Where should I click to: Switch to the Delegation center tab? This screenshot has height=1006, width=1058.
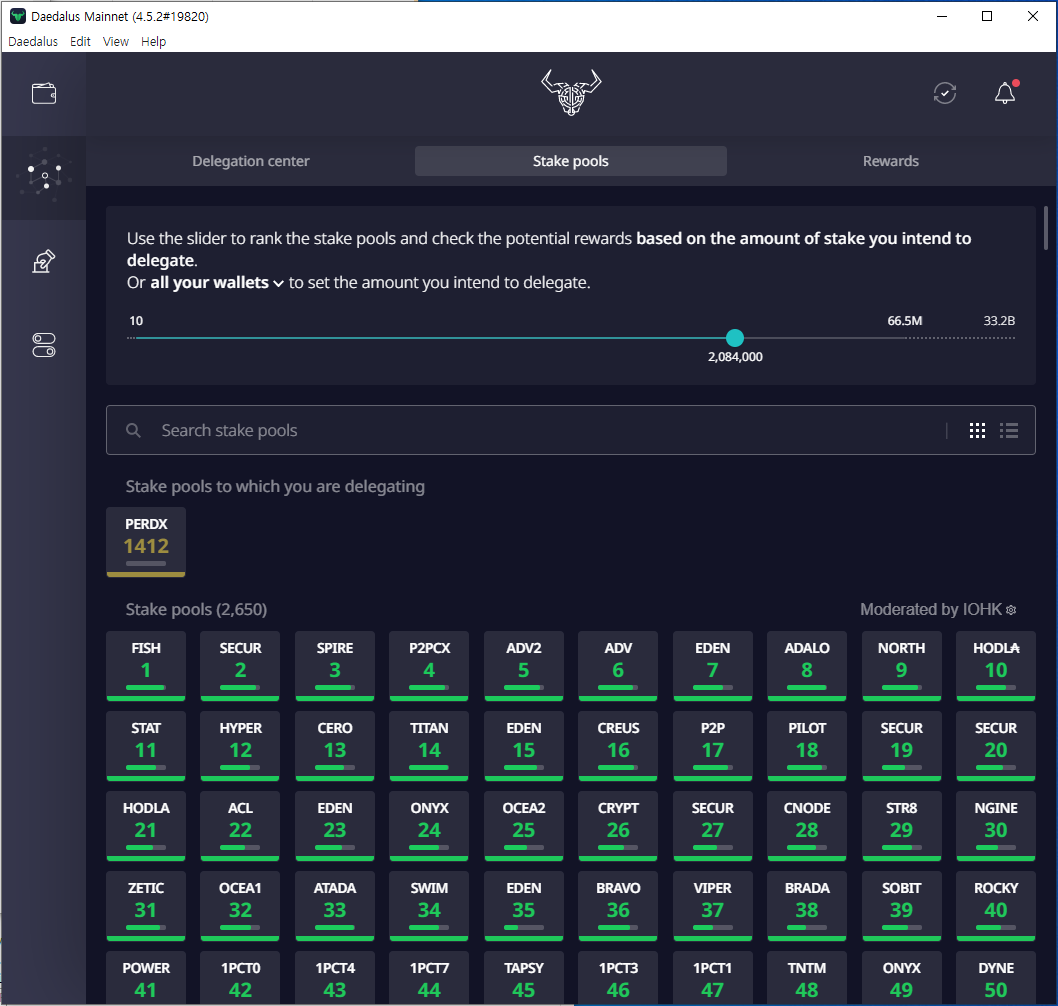click(x=250, y=161)
